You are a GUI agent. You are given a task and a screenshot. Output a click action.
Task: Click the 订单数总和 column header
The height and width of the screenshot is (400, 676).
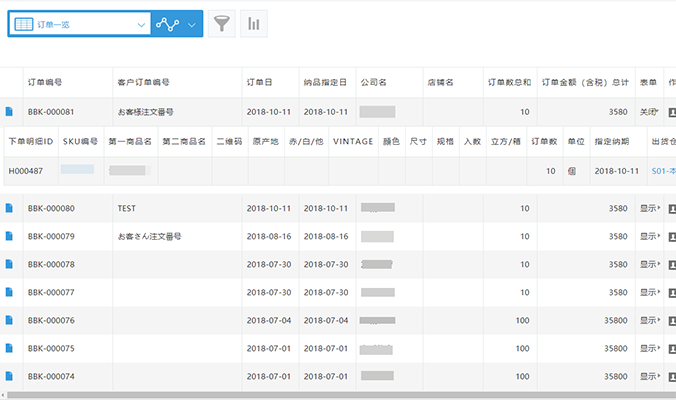(x=510, y=82)
